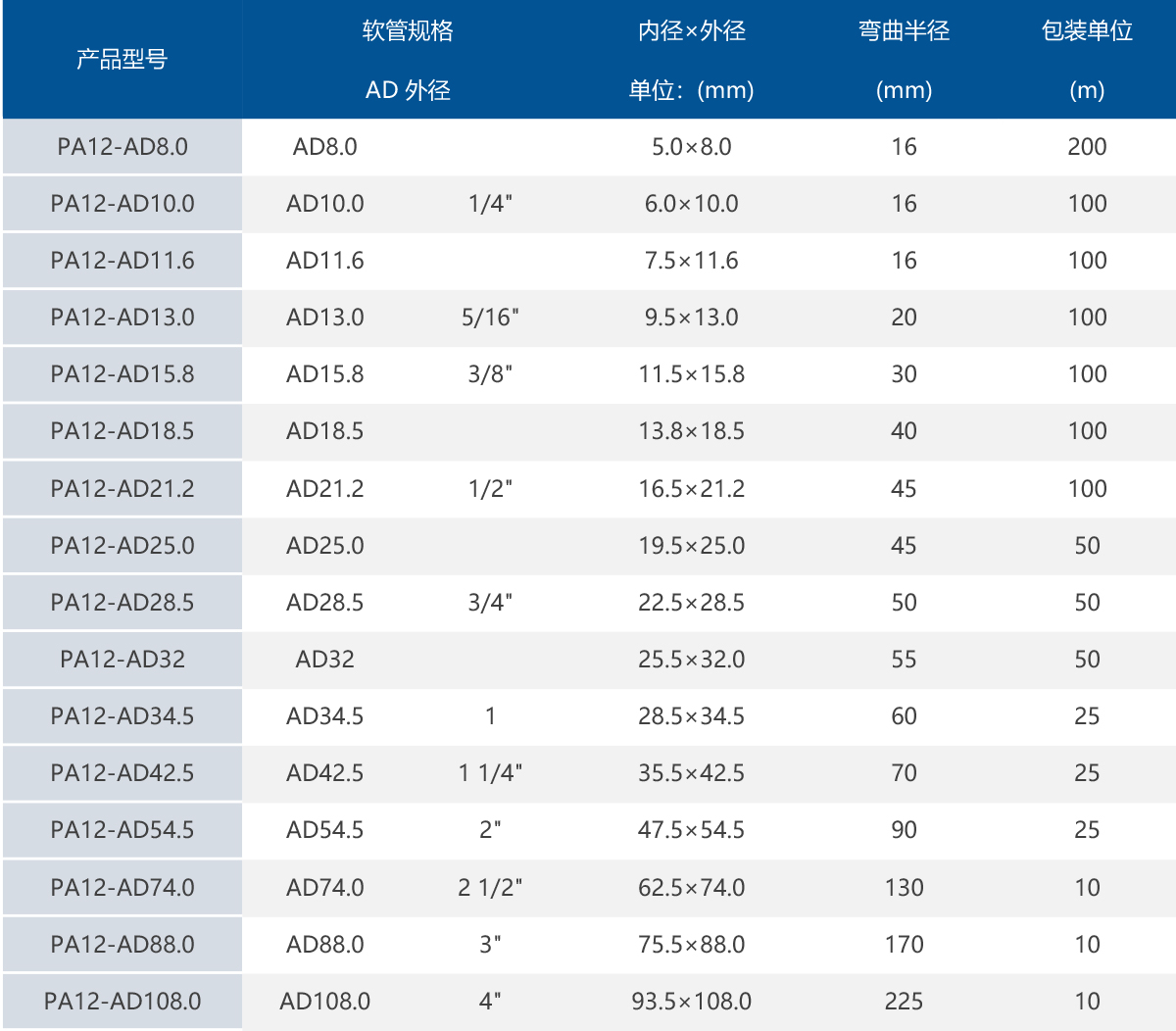Click the 内径×外径 column header
Image resolution: width=1176 pixels, height=1031 pixels.
coord(692,31)
